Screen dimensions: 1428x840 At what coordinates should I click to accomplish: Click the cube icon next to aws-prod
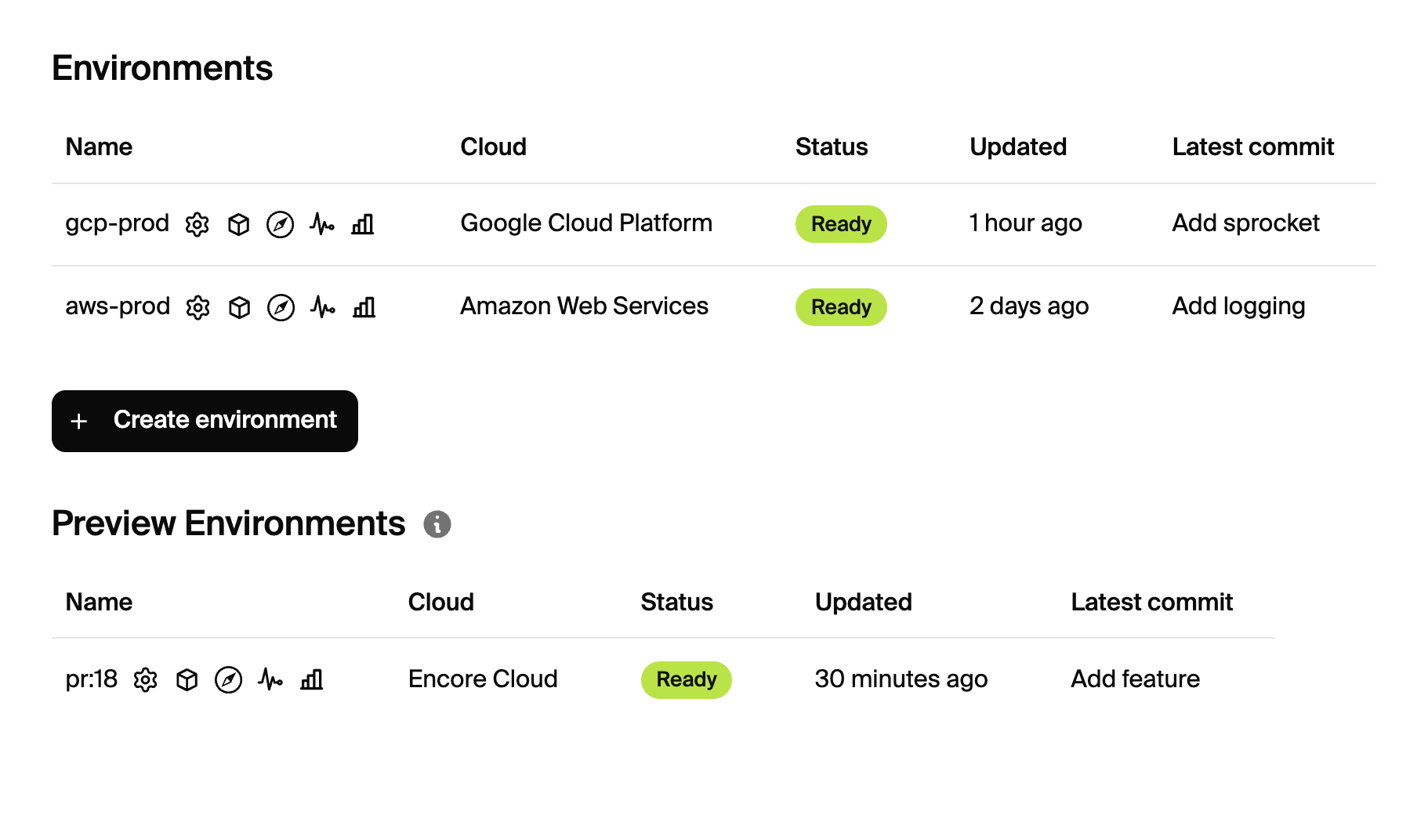coord(239,308)
